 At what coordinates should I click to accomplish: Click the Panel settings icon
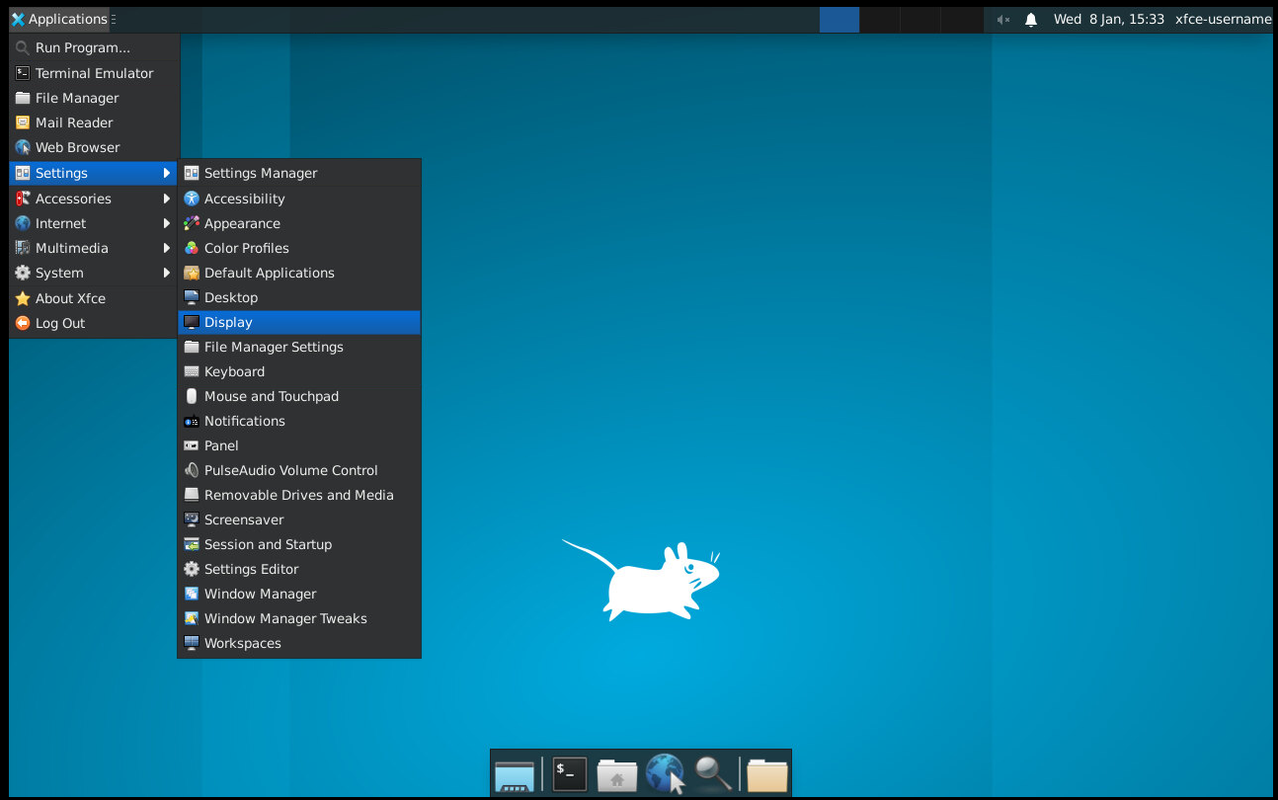(192, 446)
